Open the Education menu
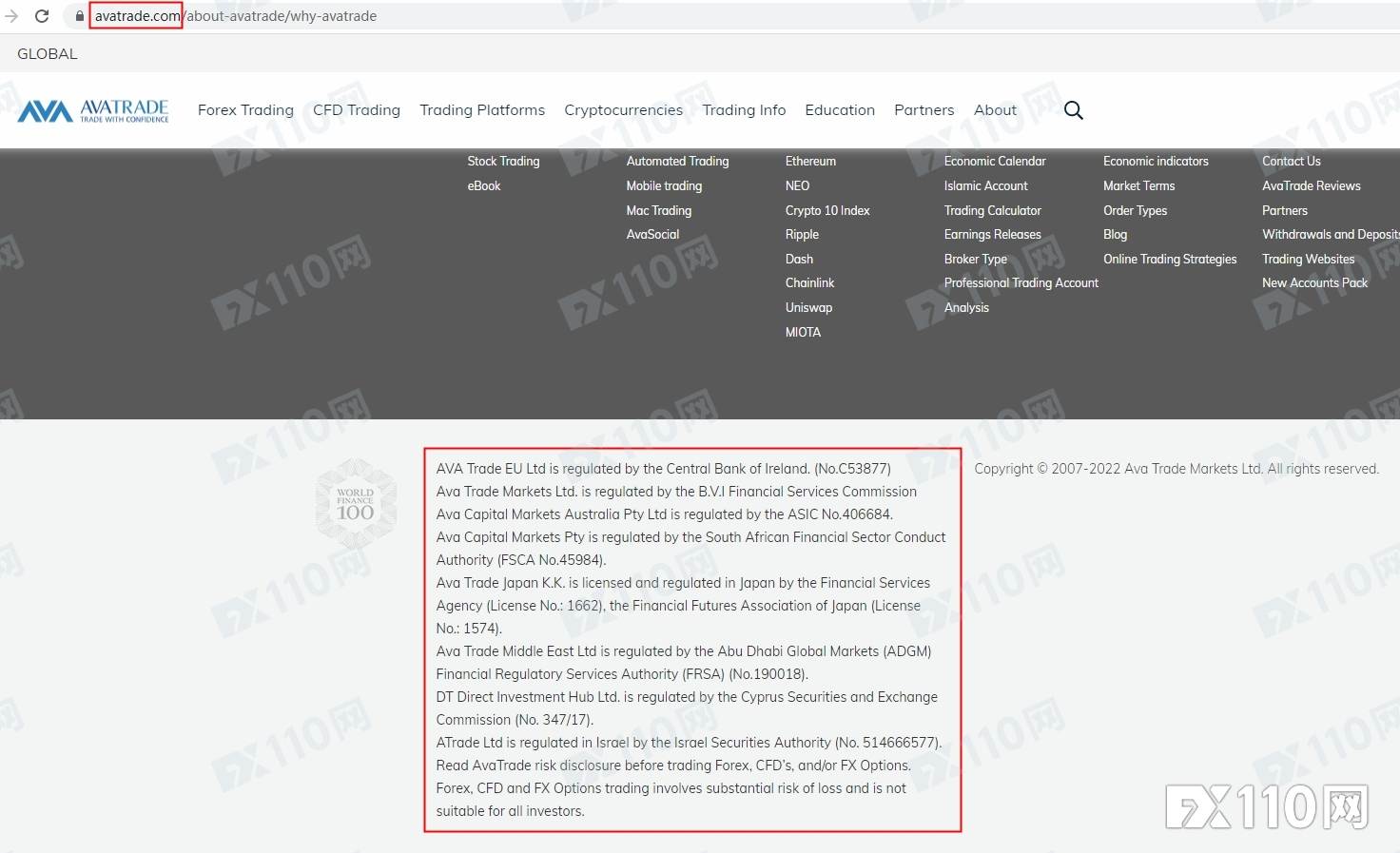This screenshot has height=853, width=1400. tap(840, 110)
